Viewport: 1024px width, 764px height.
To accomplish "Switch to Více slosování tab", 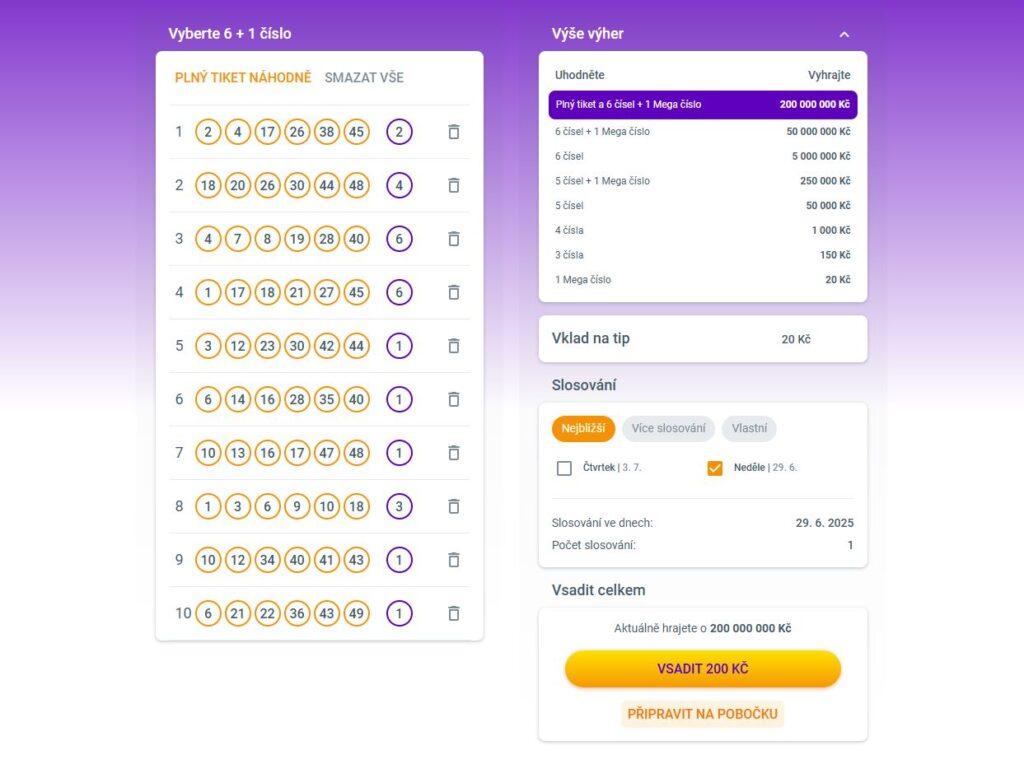I will 669,428.
